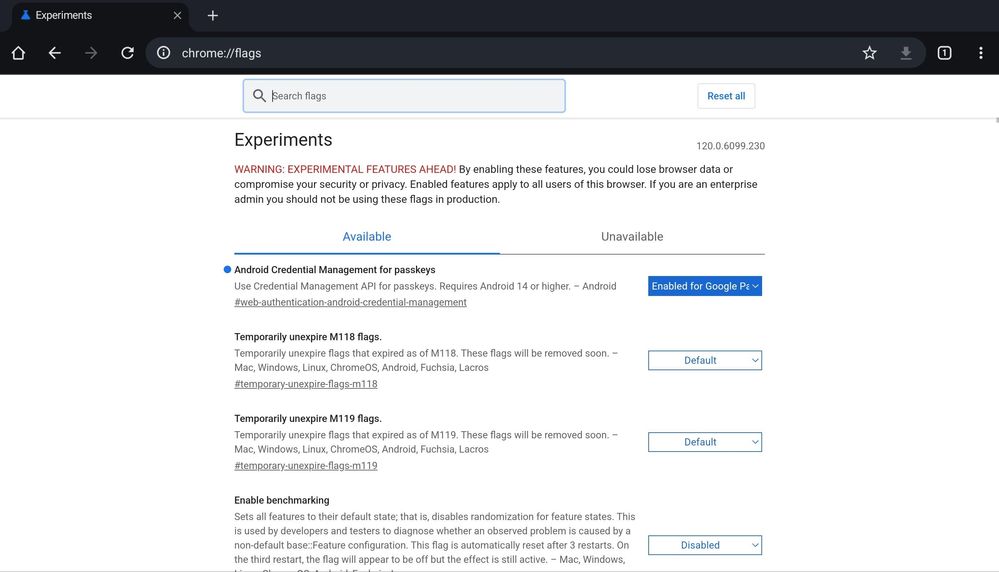
Task: Click the forward arrow button
Action: (91, 53)
